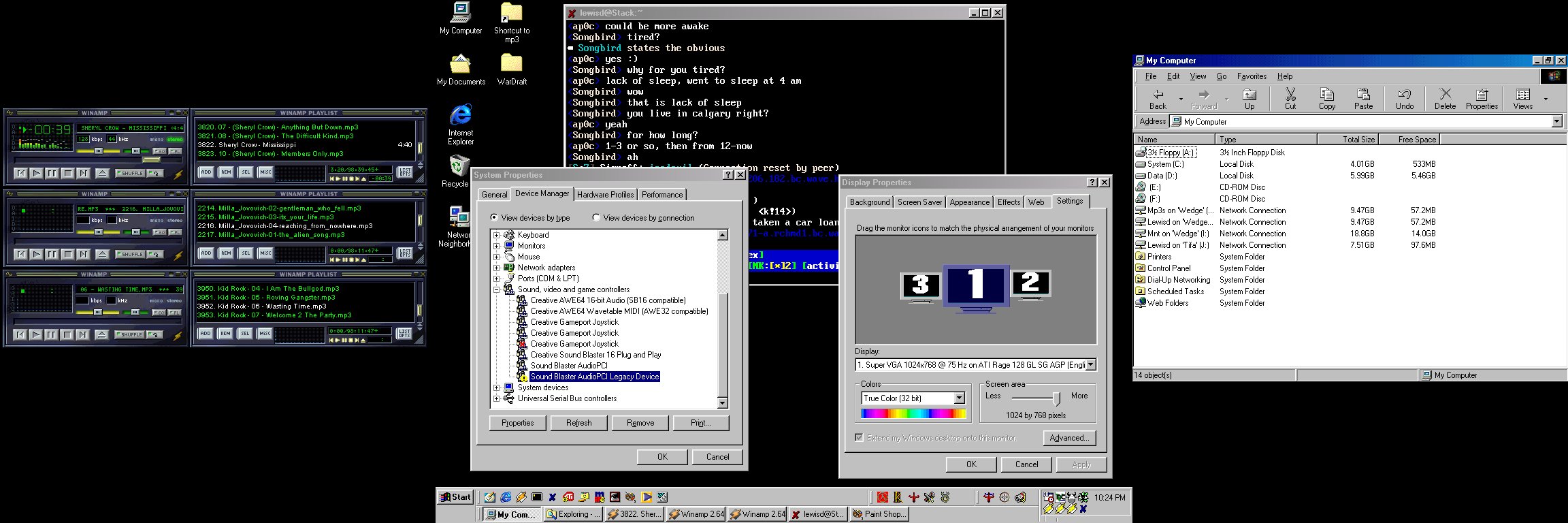Expand the Keyboard device node

tap(496, 235)
